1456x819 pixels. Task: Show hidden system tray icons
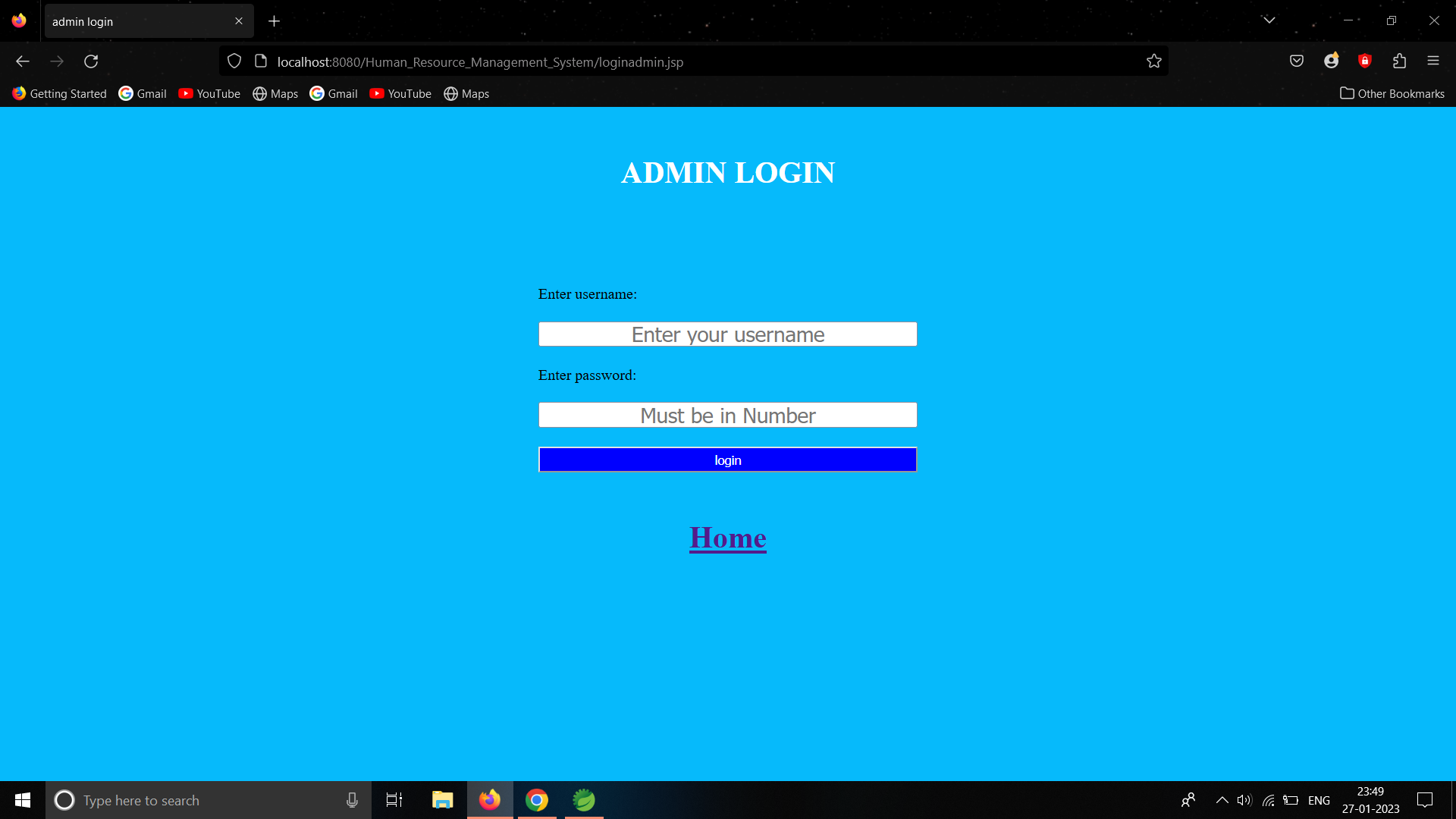[1222, 800]
